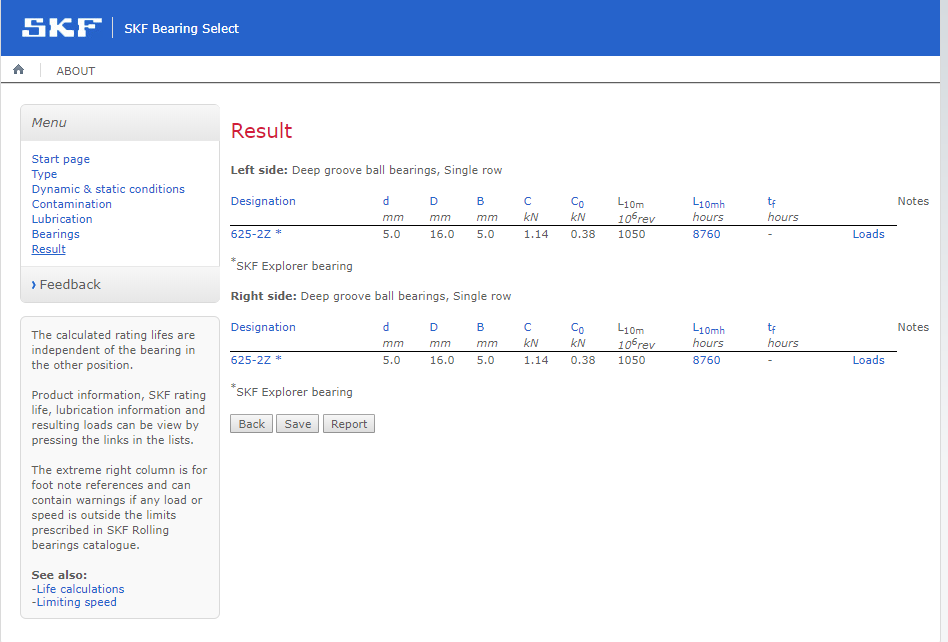Open Bearings menu entry
This screenshot has width=948, height=642.
(56, 234)
